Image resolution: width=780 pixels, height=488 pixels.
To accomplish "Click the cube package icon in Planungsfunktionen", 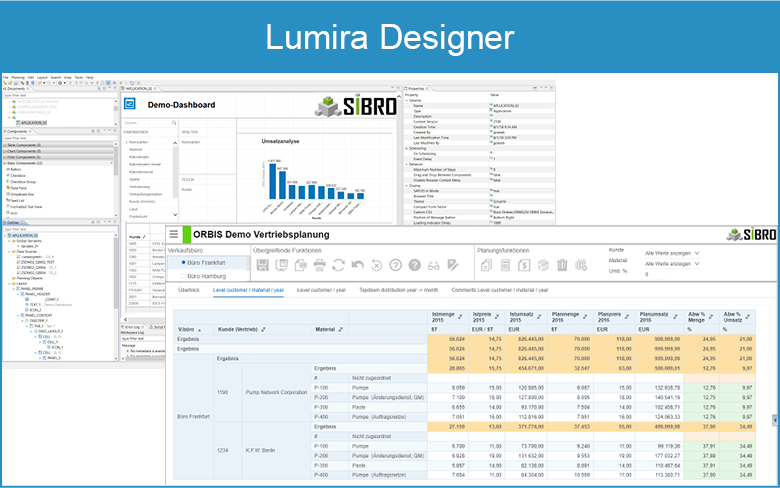I will pyautogui.click(x=543, y=265).
